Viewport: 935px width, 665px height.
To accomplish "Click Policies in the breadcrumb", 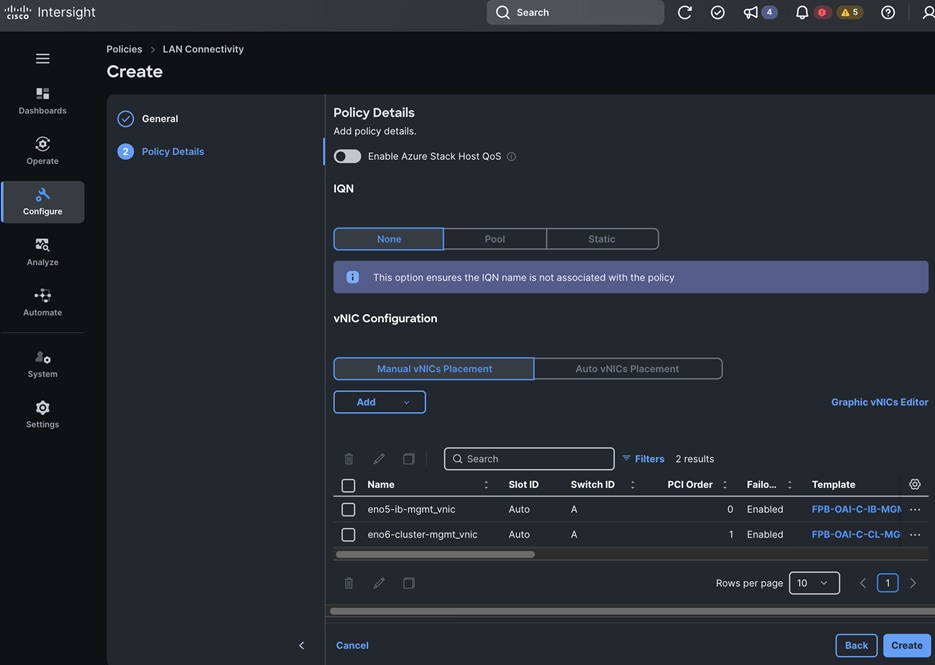I will (x=124, y=49).
